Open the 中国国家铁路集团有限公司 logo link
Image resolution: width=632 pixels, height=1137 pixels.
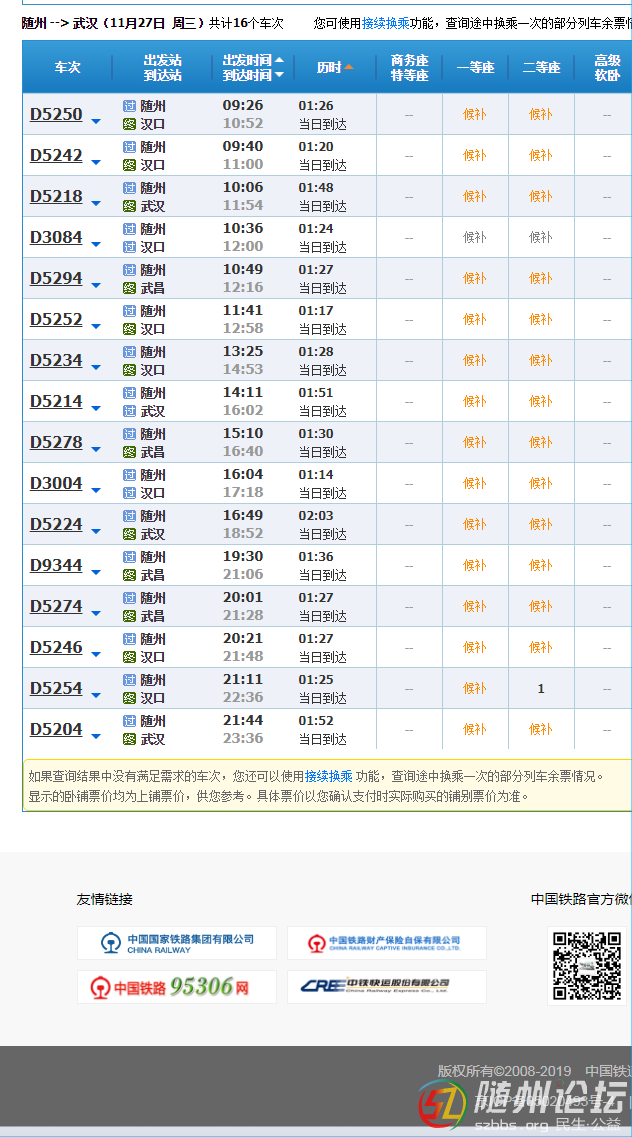(x=177, y=943)
